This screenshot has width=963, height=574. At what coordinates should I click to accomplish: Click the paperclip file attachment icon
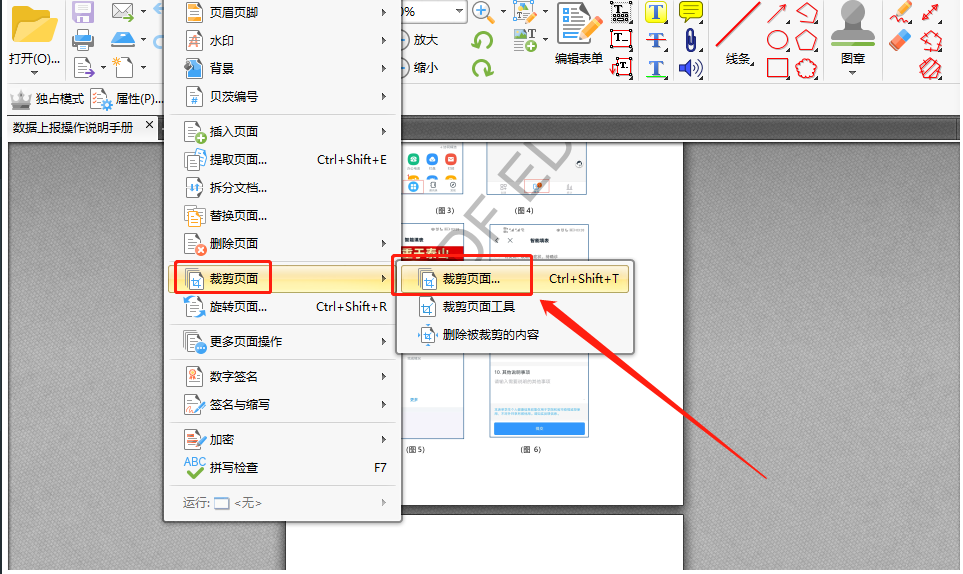691,41
